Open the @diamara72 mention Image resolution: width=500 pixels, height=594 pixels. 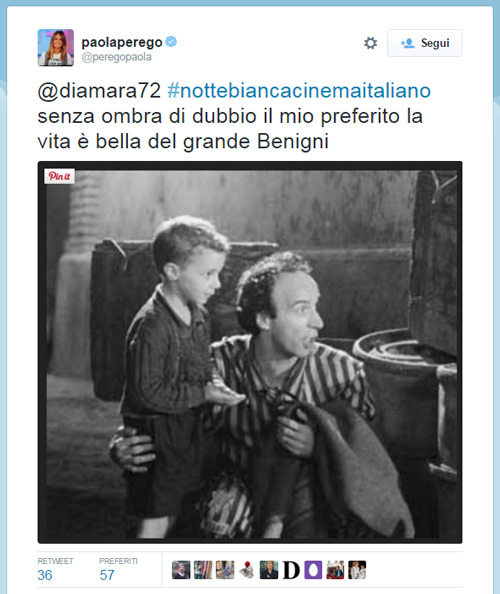[99, 91]
